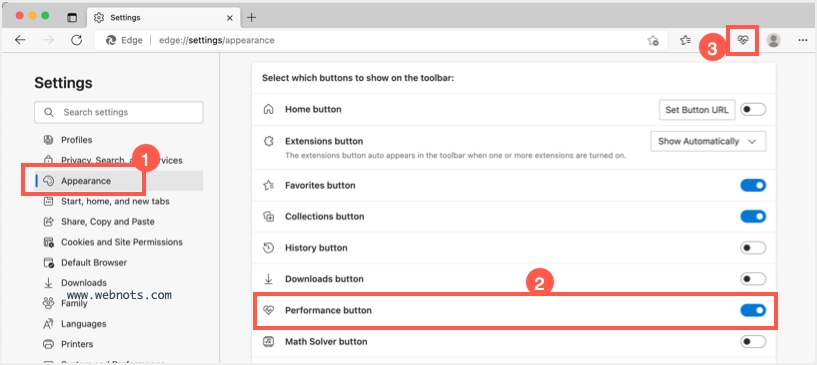Open Appearance settings section
817x365 pixels.
(x=119, y=181)
